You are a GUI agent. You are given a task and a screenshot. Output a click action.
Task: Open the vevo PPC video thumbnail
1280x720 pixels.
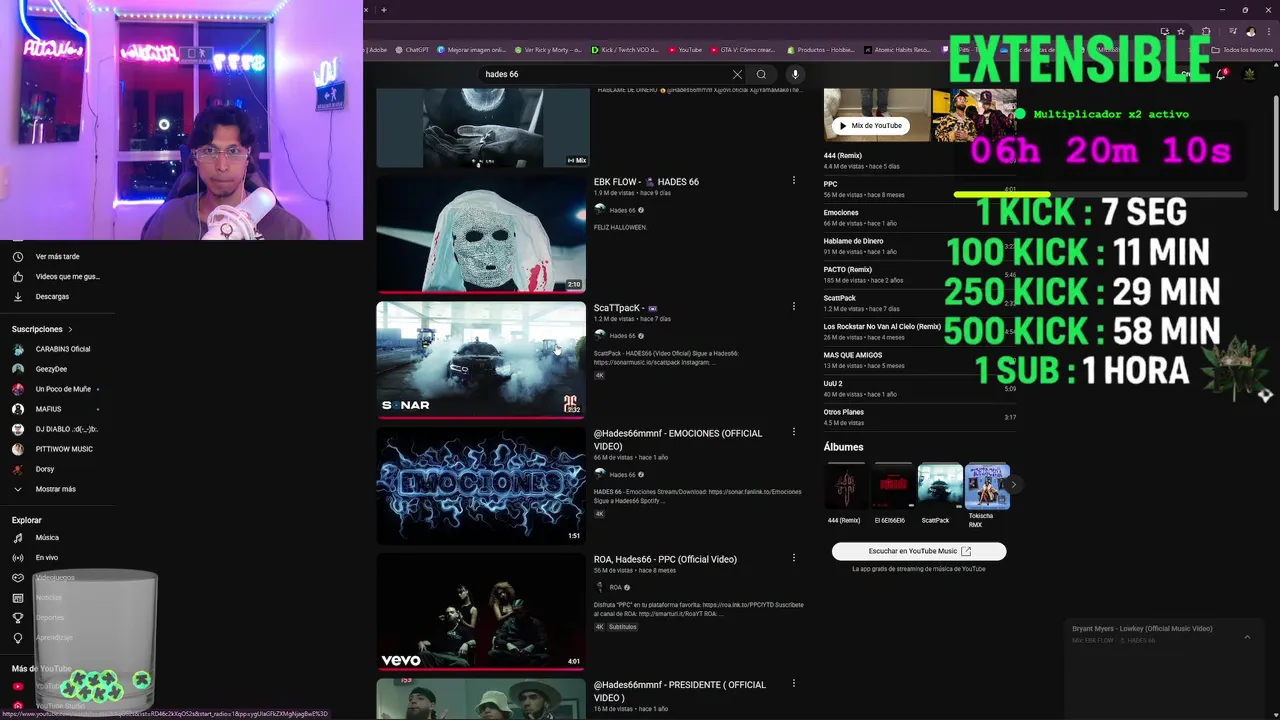481,611
